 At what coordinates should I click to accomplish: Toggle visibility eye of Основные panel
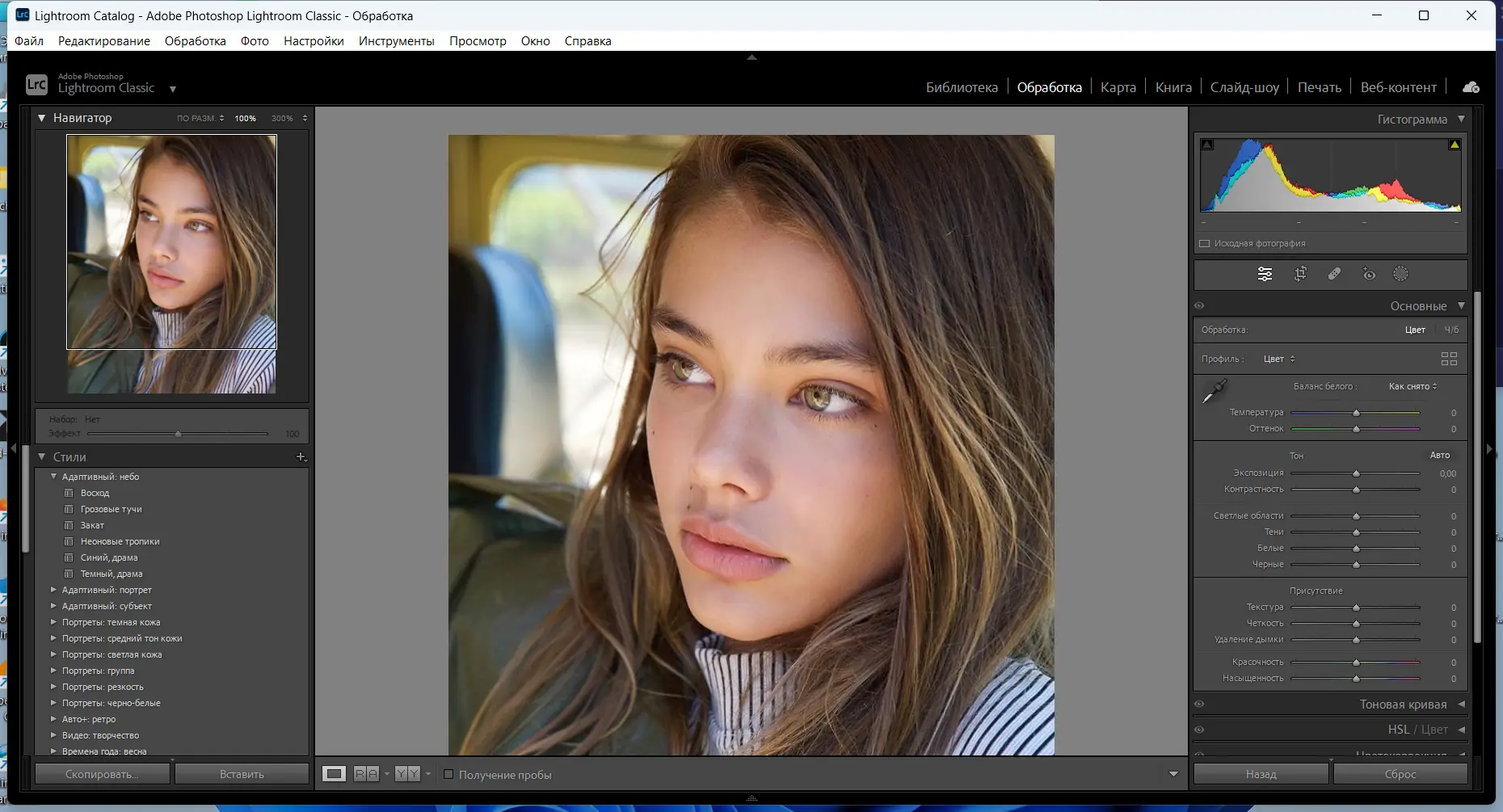(1199, 306)
